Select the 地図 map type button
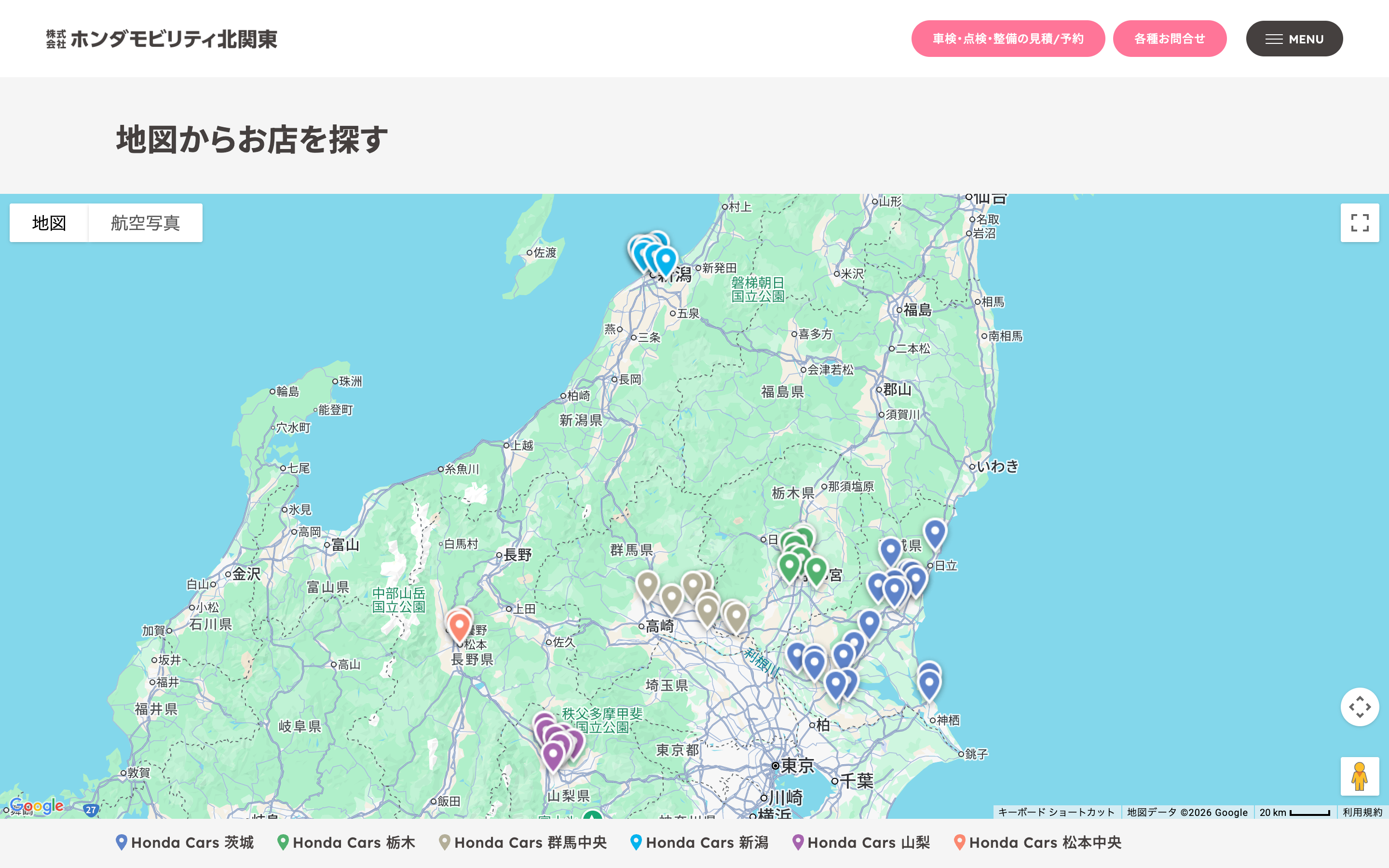The width and height of the screenshot is (1389, 868). 49,223
